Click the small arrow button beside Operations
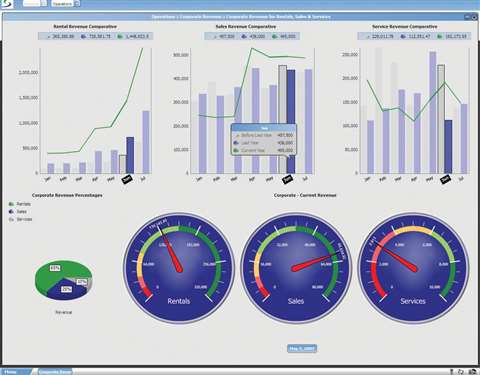Viewport: 480px width, 375px height. coord(77,4)
